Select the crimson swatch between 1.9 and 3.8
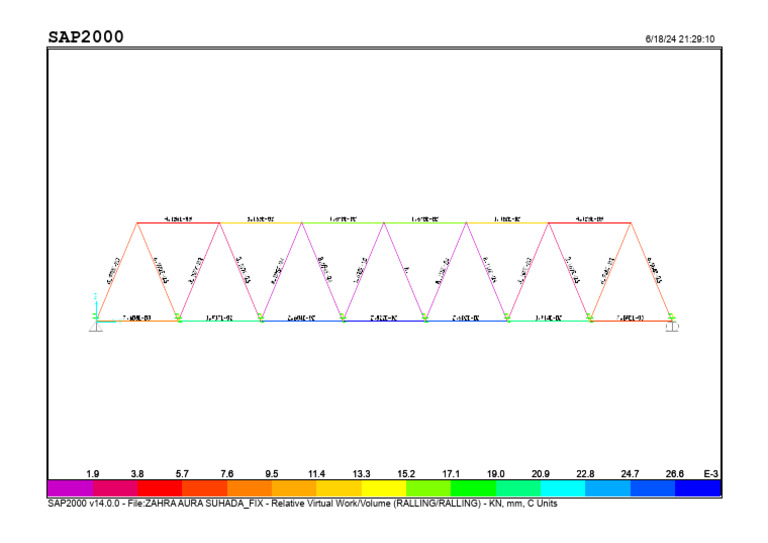The image size is (768, 543). 115,488
